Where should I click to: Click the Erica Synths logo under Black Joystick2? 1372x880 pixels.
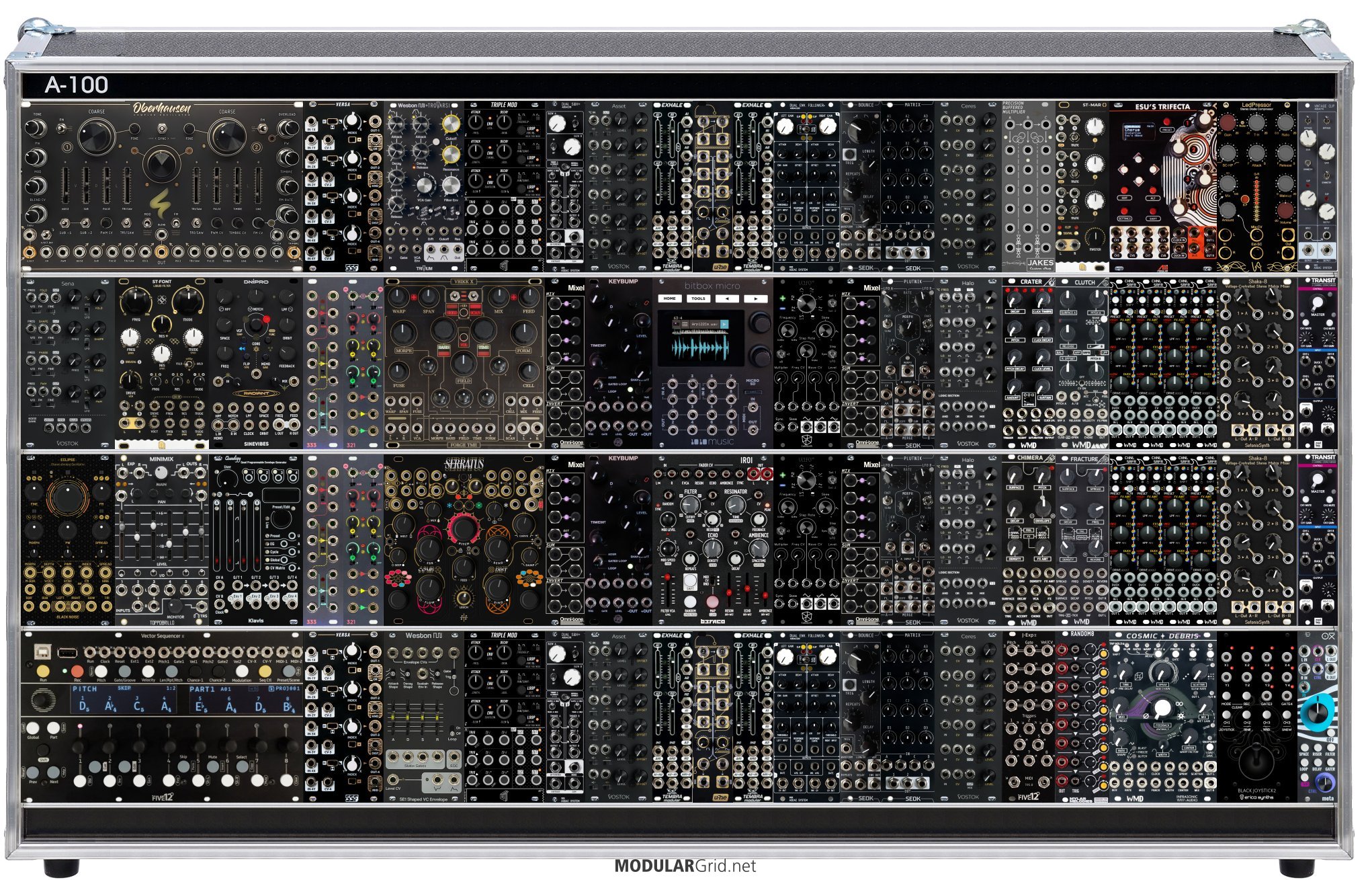click(1258, 798)
